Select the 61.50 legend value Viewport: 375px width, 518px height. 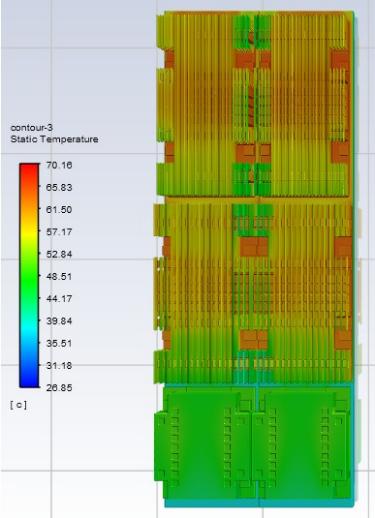tap(59, 210)
